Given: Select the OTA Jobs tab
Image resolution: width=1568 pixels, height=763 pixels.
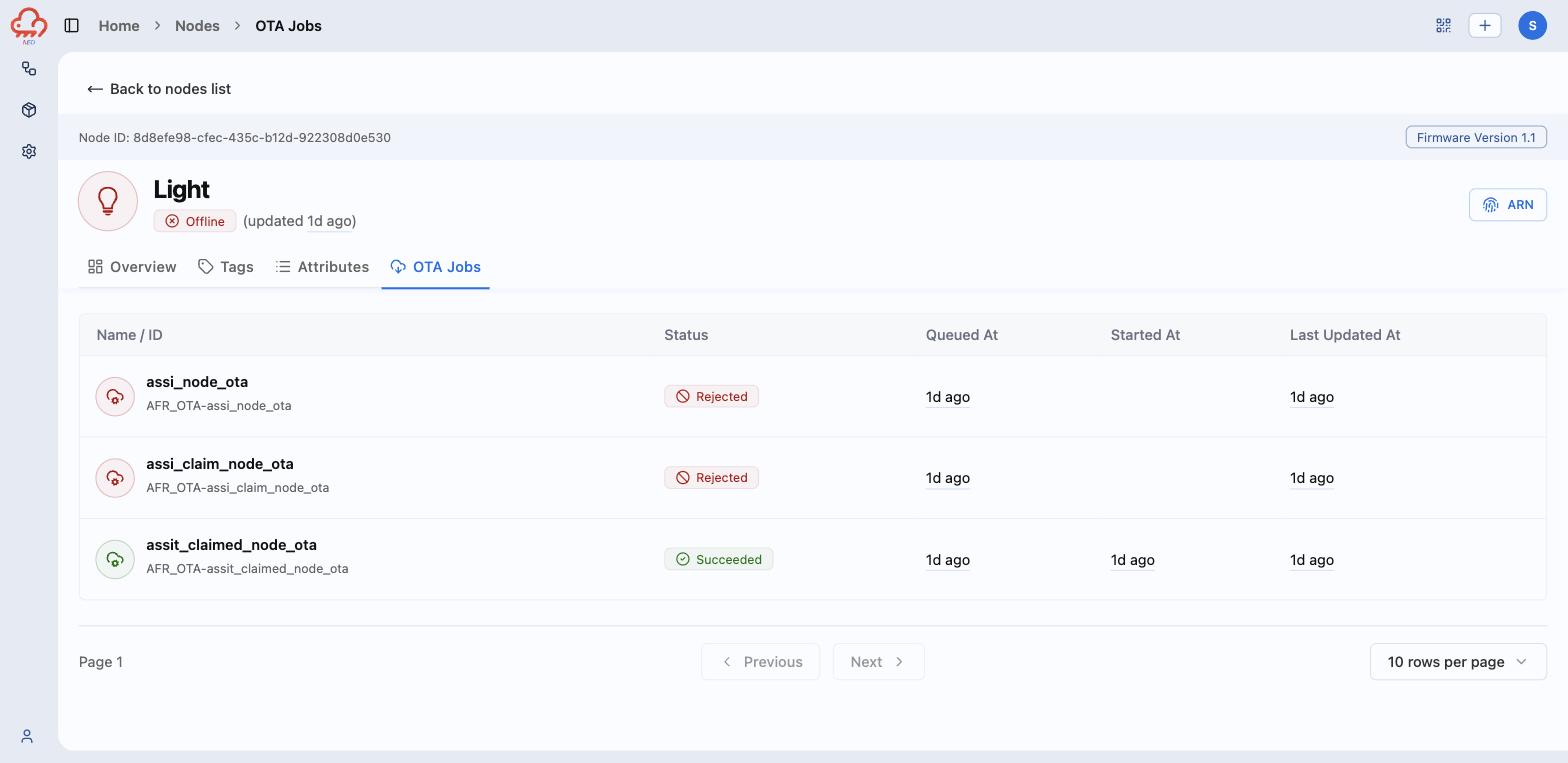Looking at the screenshot, I should coord(435,267).
